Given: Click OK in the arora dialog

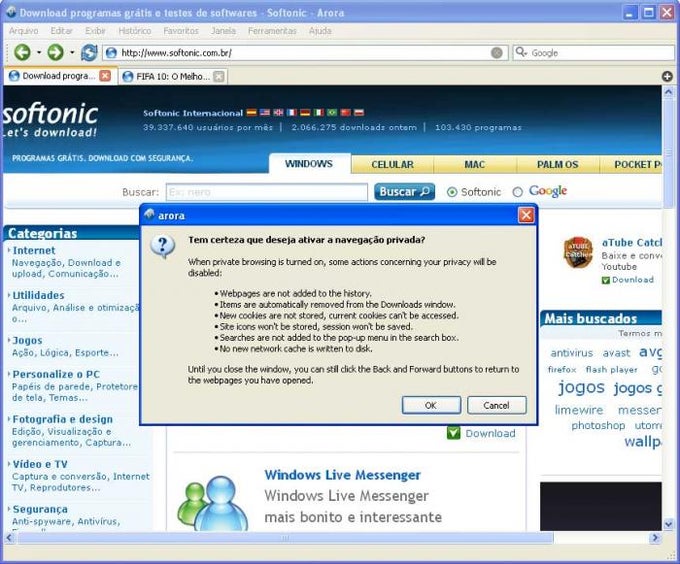Looking at the screenshot, I should click(431, 405).
